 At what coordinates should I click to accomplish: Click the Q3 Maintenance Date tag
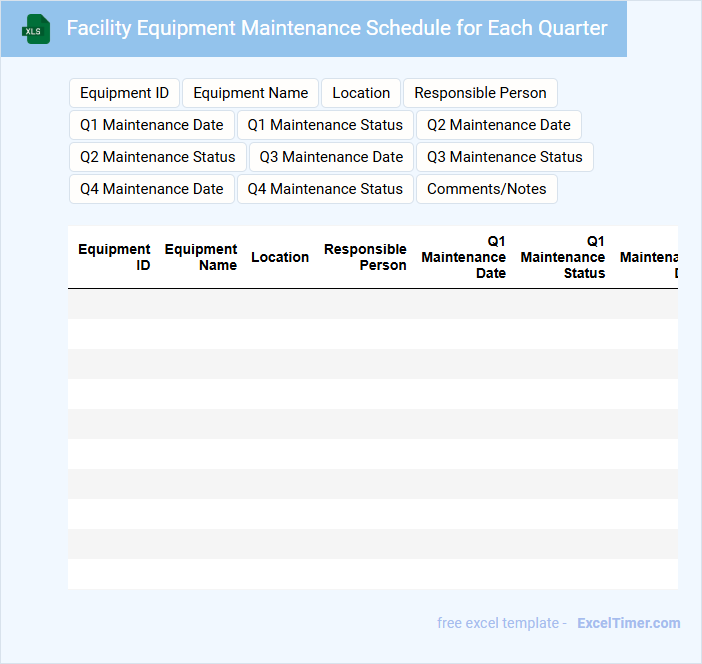[331, 157]
